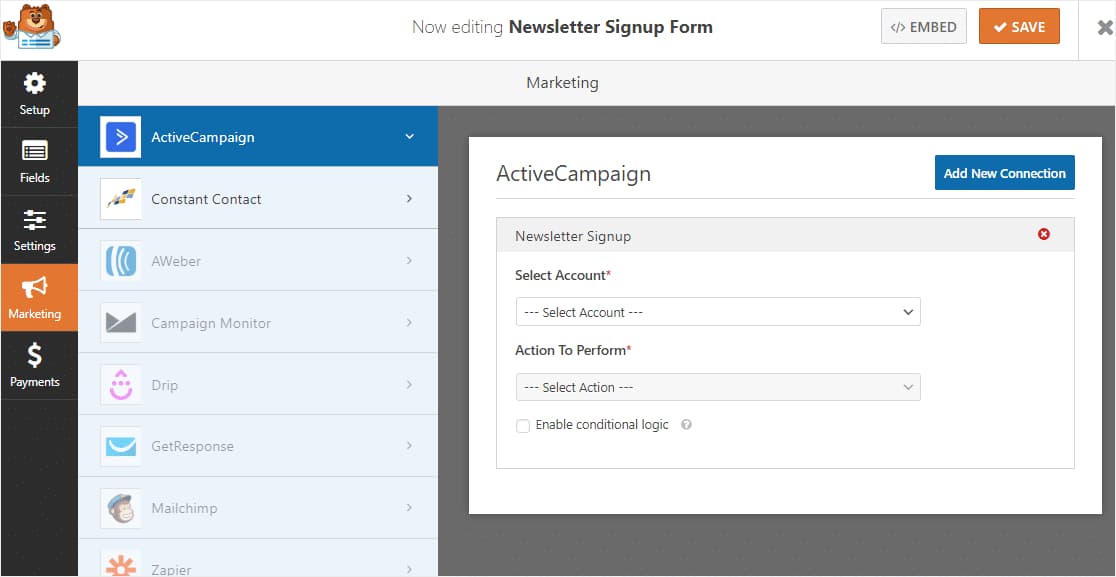Open the Select Action dropdown

pyautogui.click(x=717, y=387)
